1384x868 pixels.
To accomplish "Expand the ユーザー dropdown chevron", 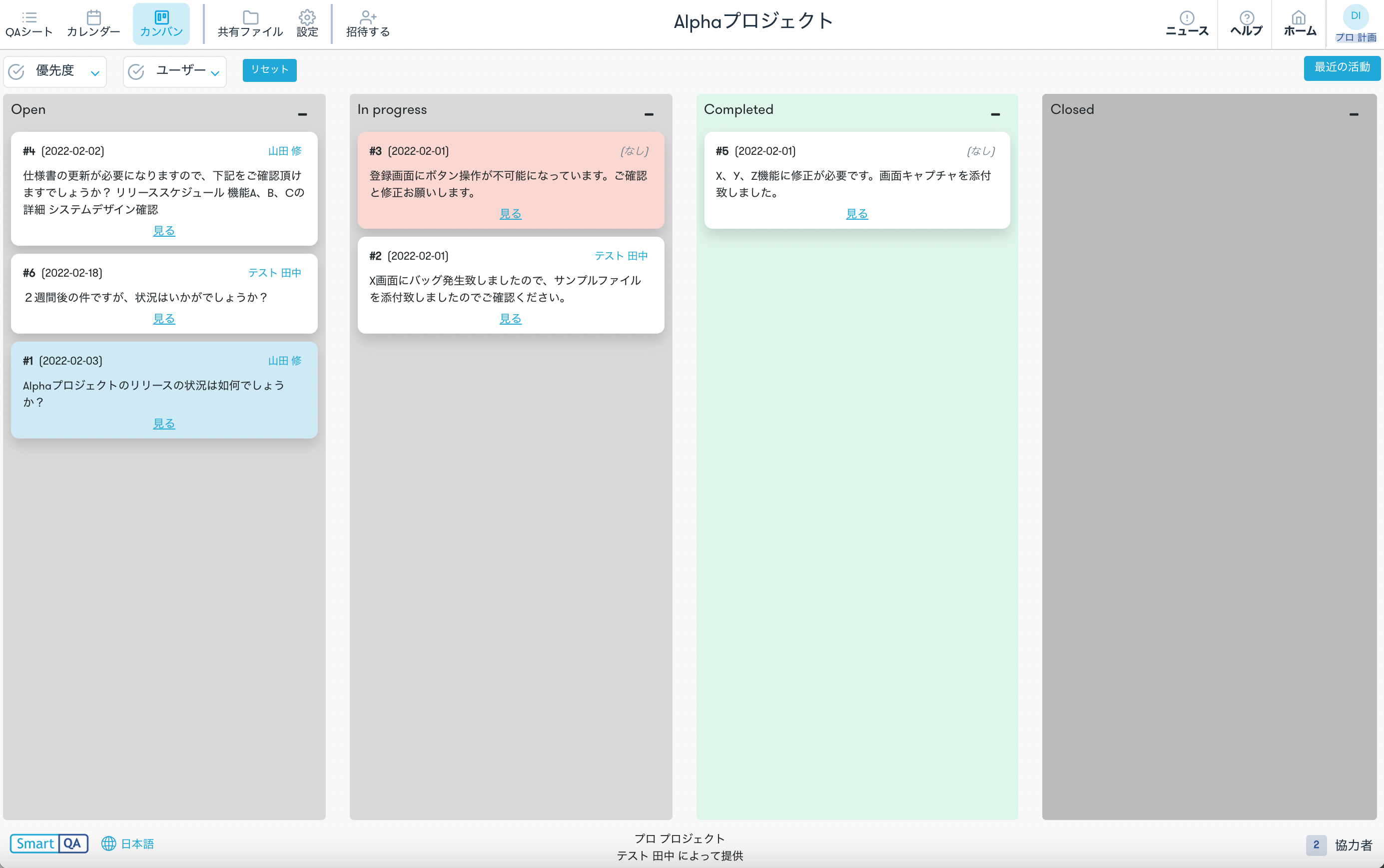I will (215, 73).
